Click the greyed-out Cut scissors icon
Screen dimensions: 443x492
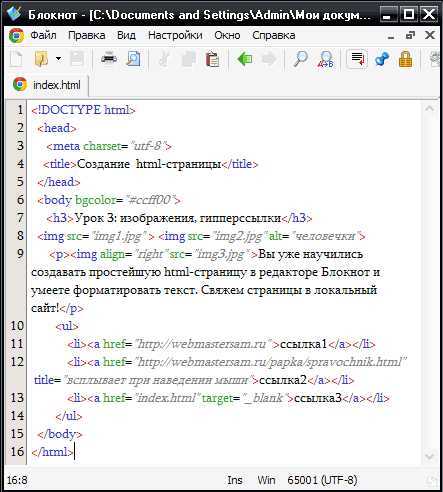pyautogui.click(x=164, y=60)
